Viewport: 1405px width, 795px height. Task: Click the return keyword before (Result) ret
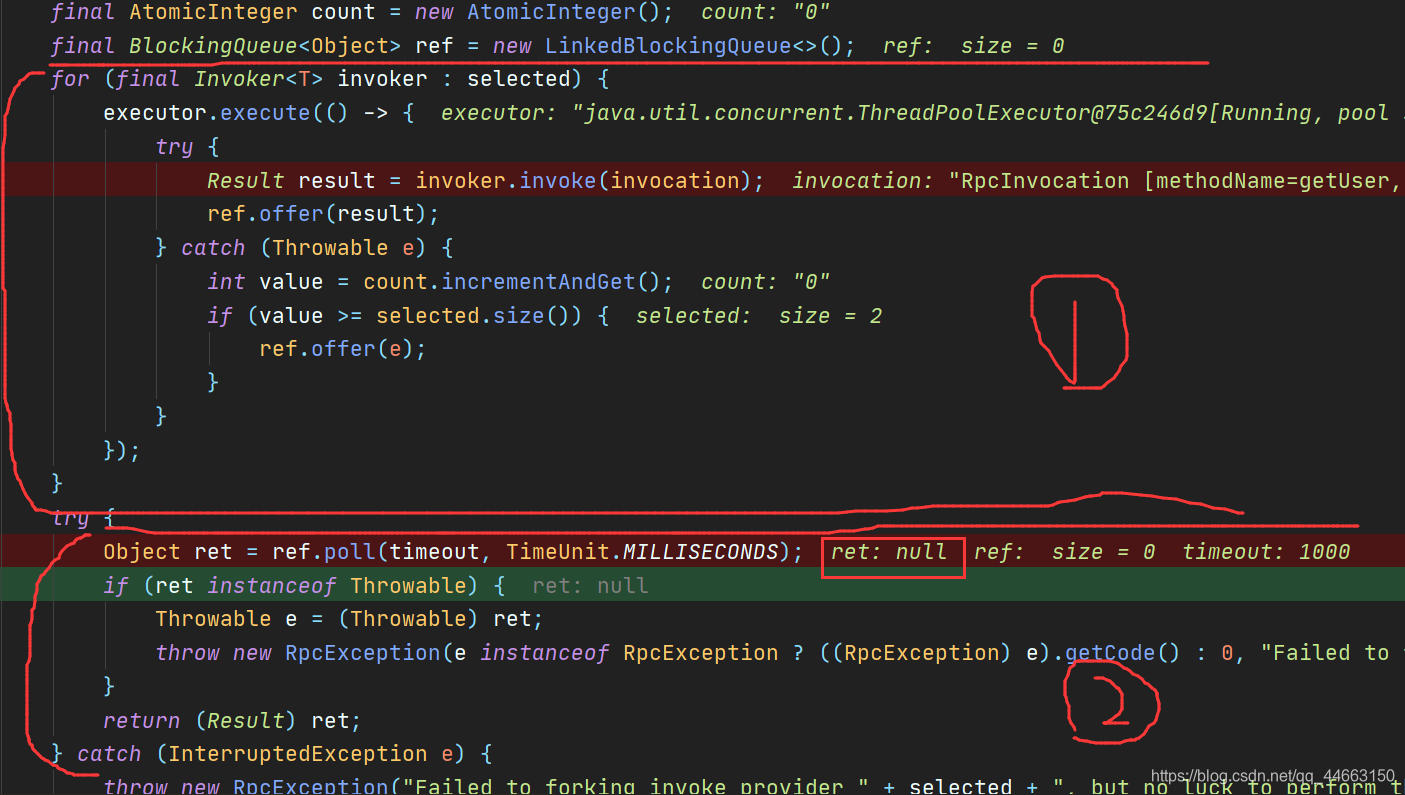142,721
